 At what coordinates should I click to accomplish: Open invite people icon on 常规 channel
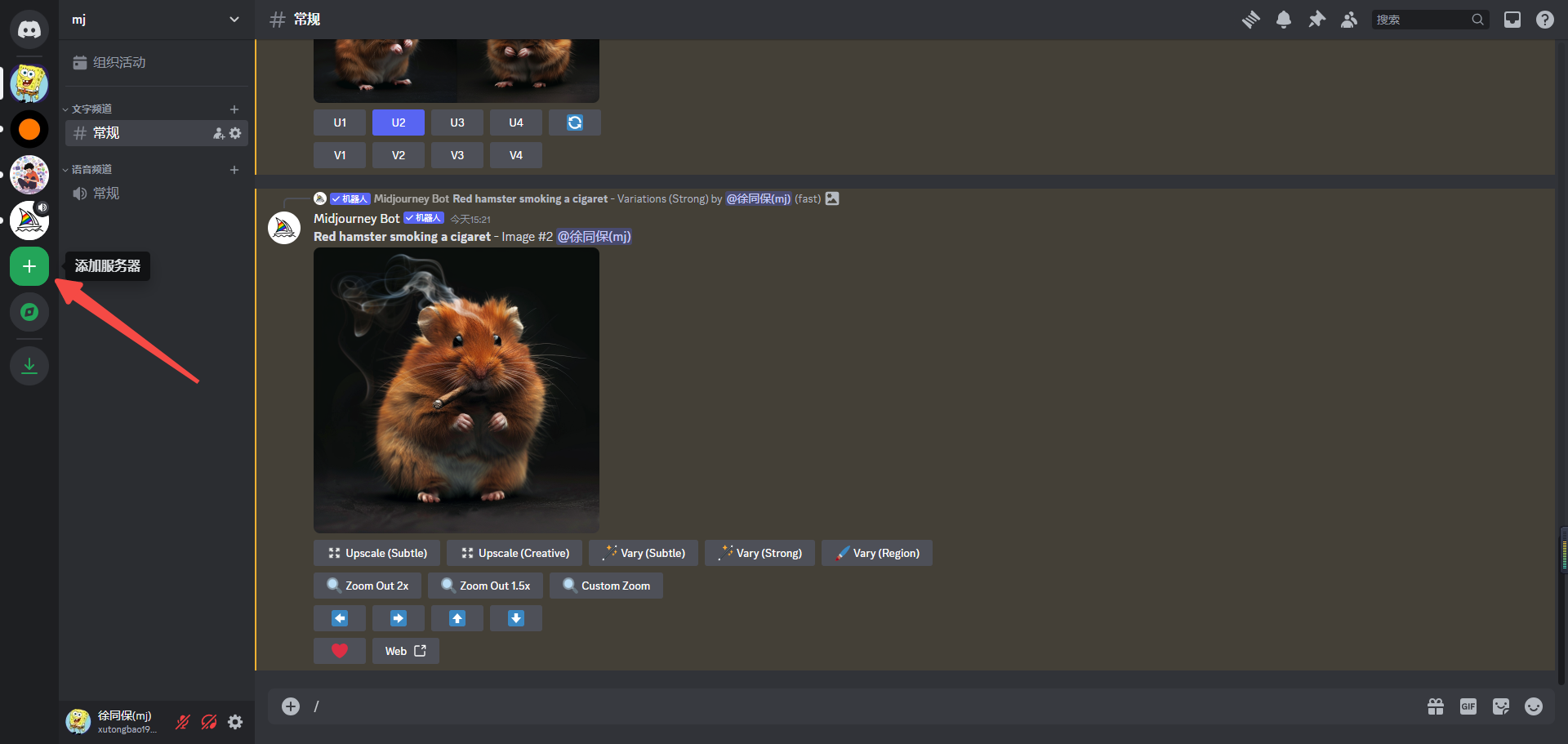pos(219,133)
